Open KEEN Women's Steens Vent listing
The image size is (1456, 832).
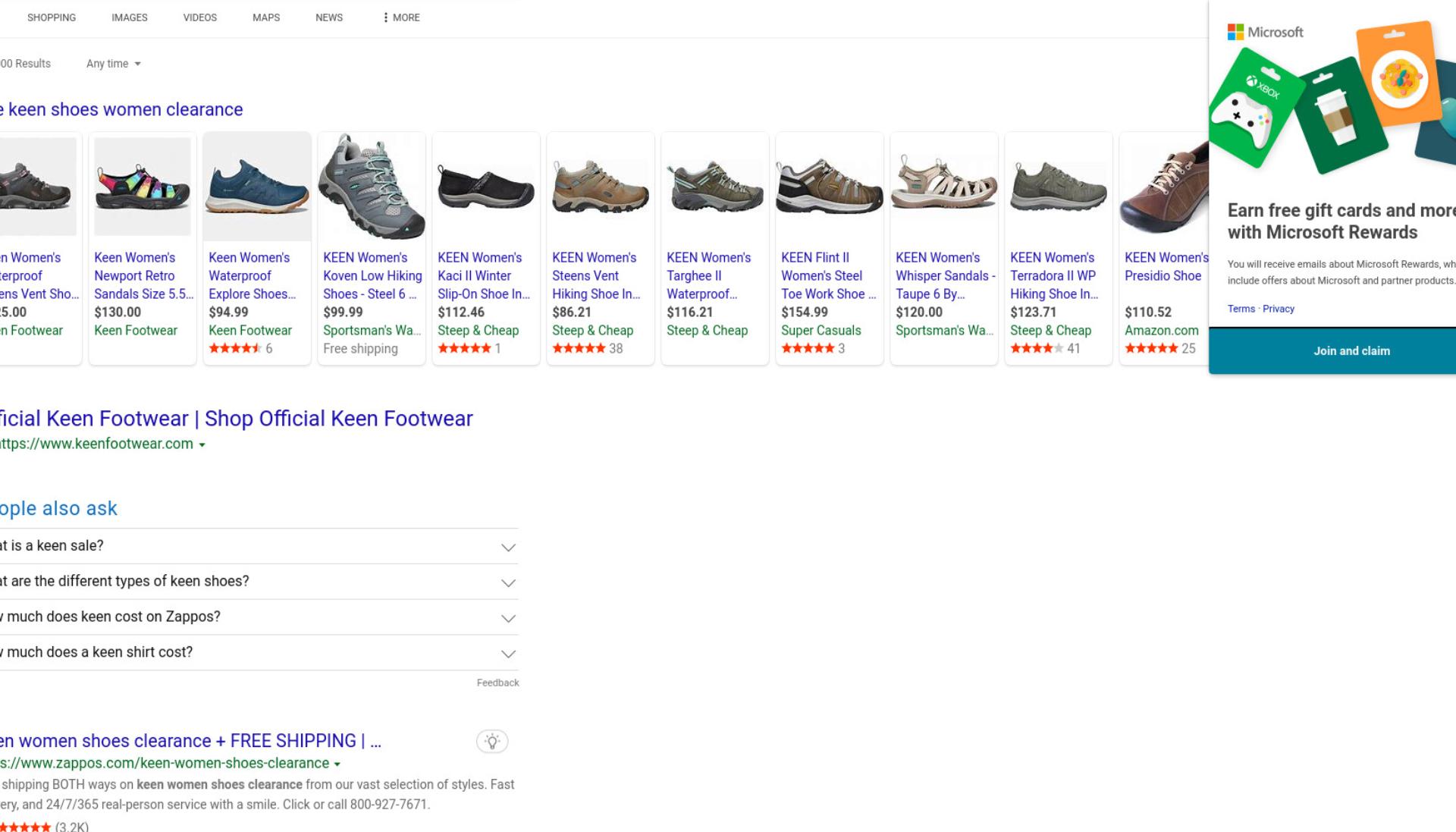(596, 276)
